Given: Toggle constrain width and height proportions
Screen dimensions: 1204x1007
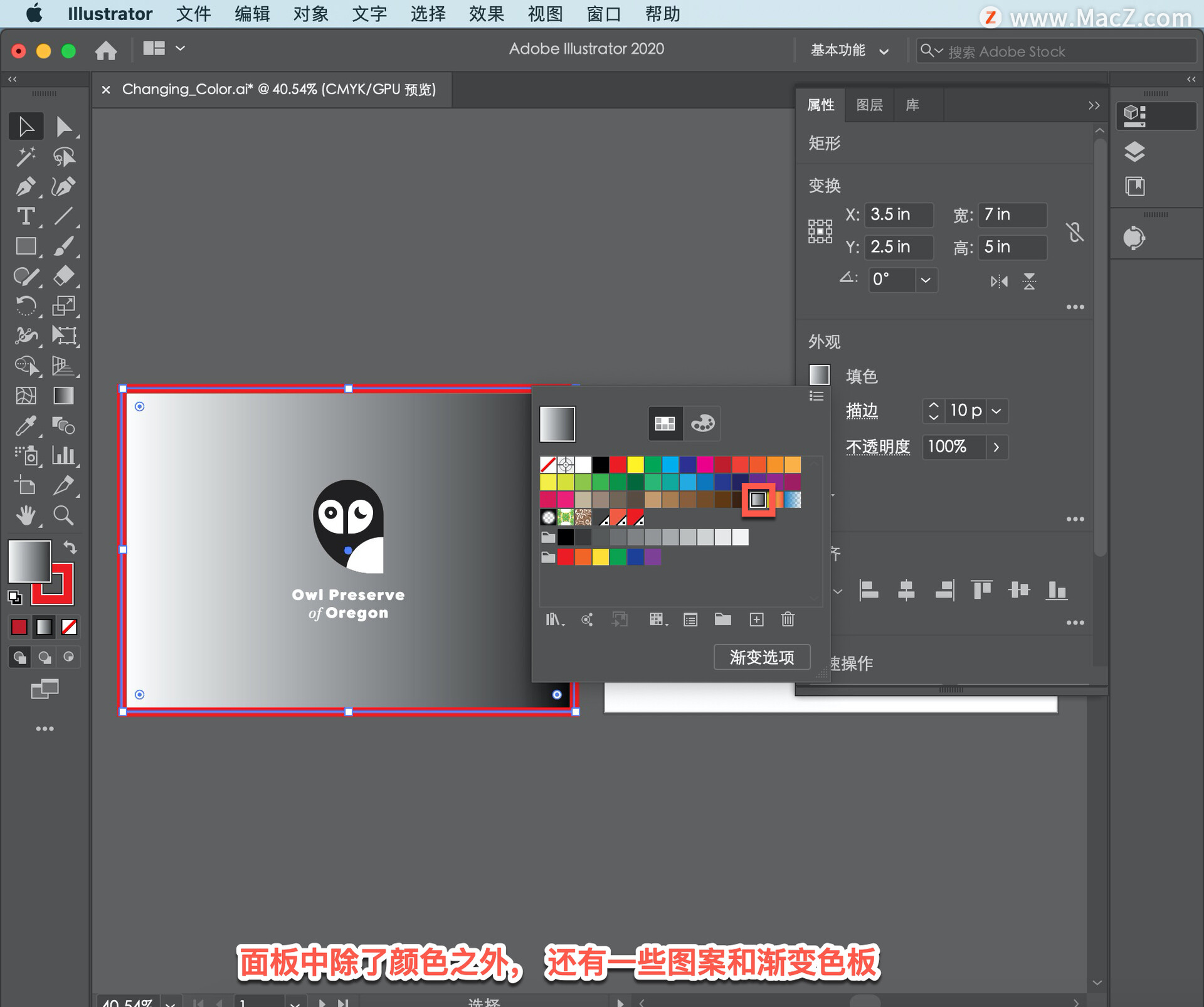Looking at the screenshot, I should point(1075,232).
